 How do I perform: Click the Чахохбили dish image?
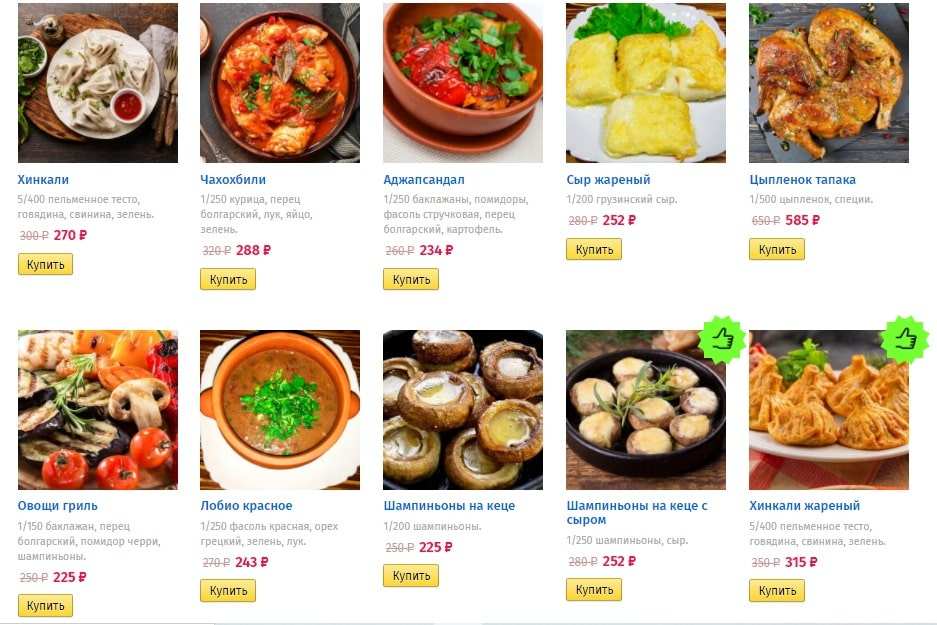pos(280,82)
